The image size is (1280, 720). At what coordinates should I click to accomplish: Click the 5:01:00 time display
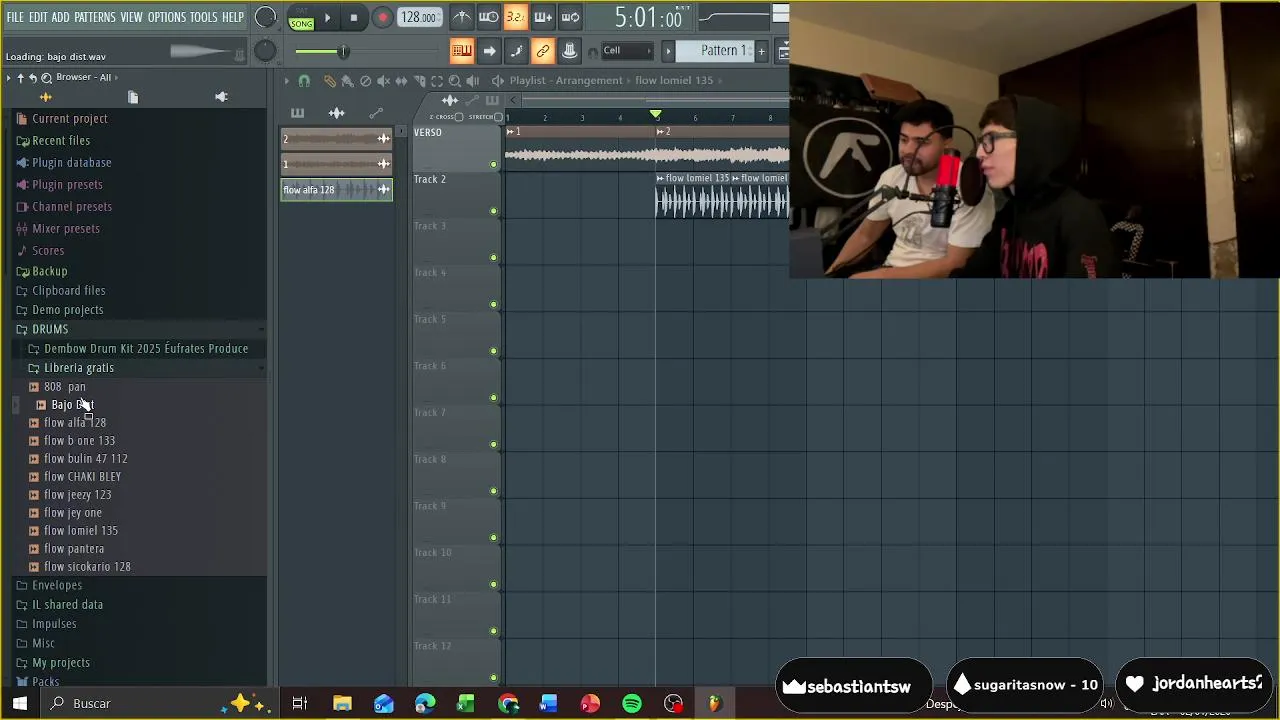click(x=648, y=17)
